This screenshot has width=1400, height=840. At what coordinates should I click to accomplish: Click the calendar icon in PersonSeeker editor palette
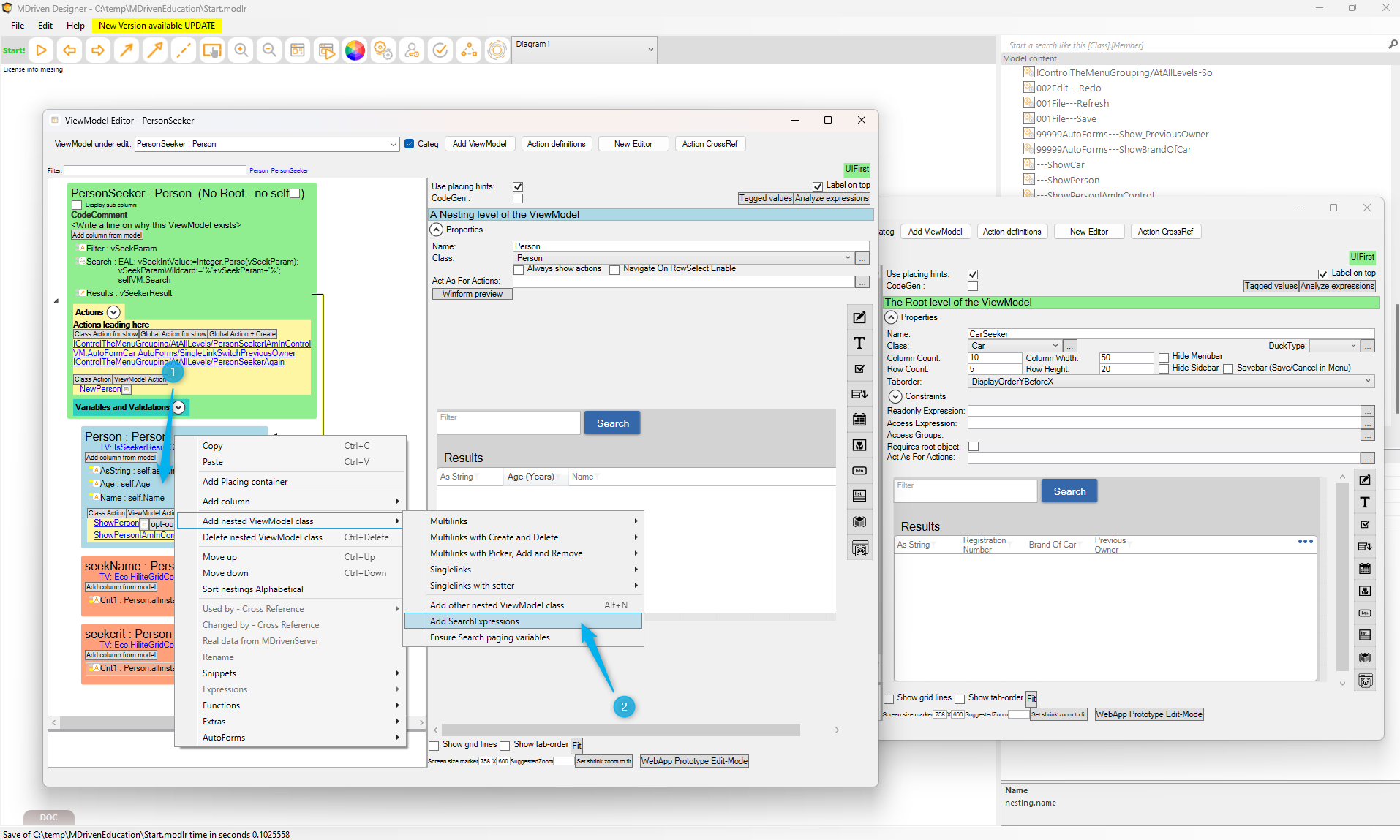[859, 420]
